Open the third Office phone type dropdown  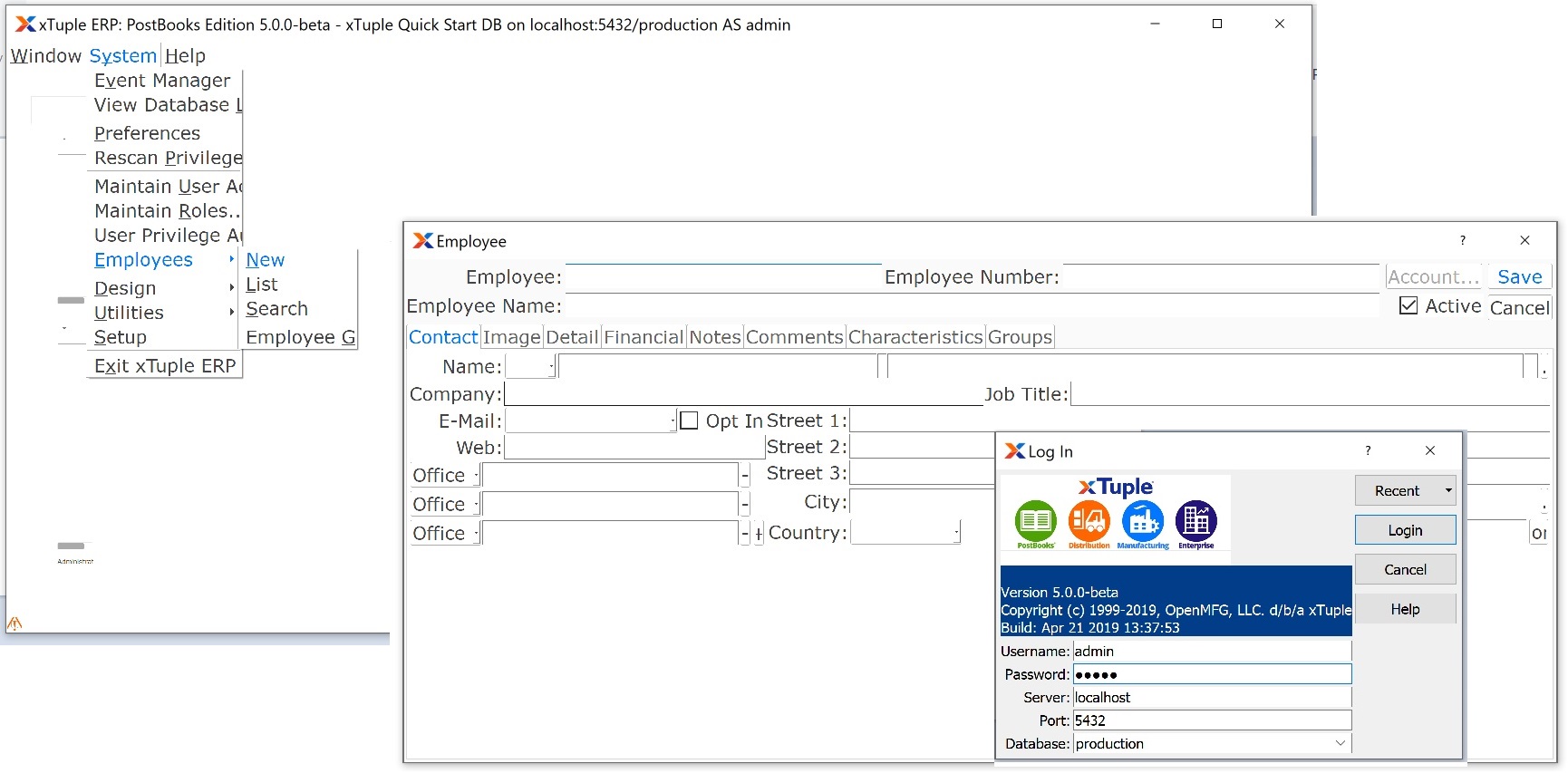tap(445, 534)
